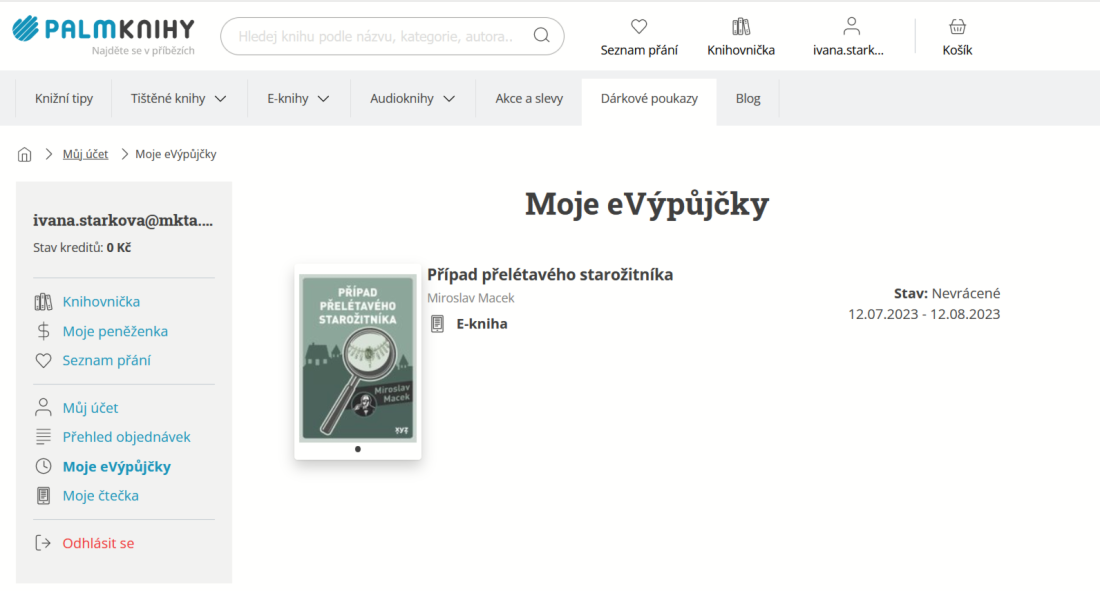Click Moje eVýpůjčky breadcrumb text
Screen dimensions: 1100x591
click(x=175, y=154)
